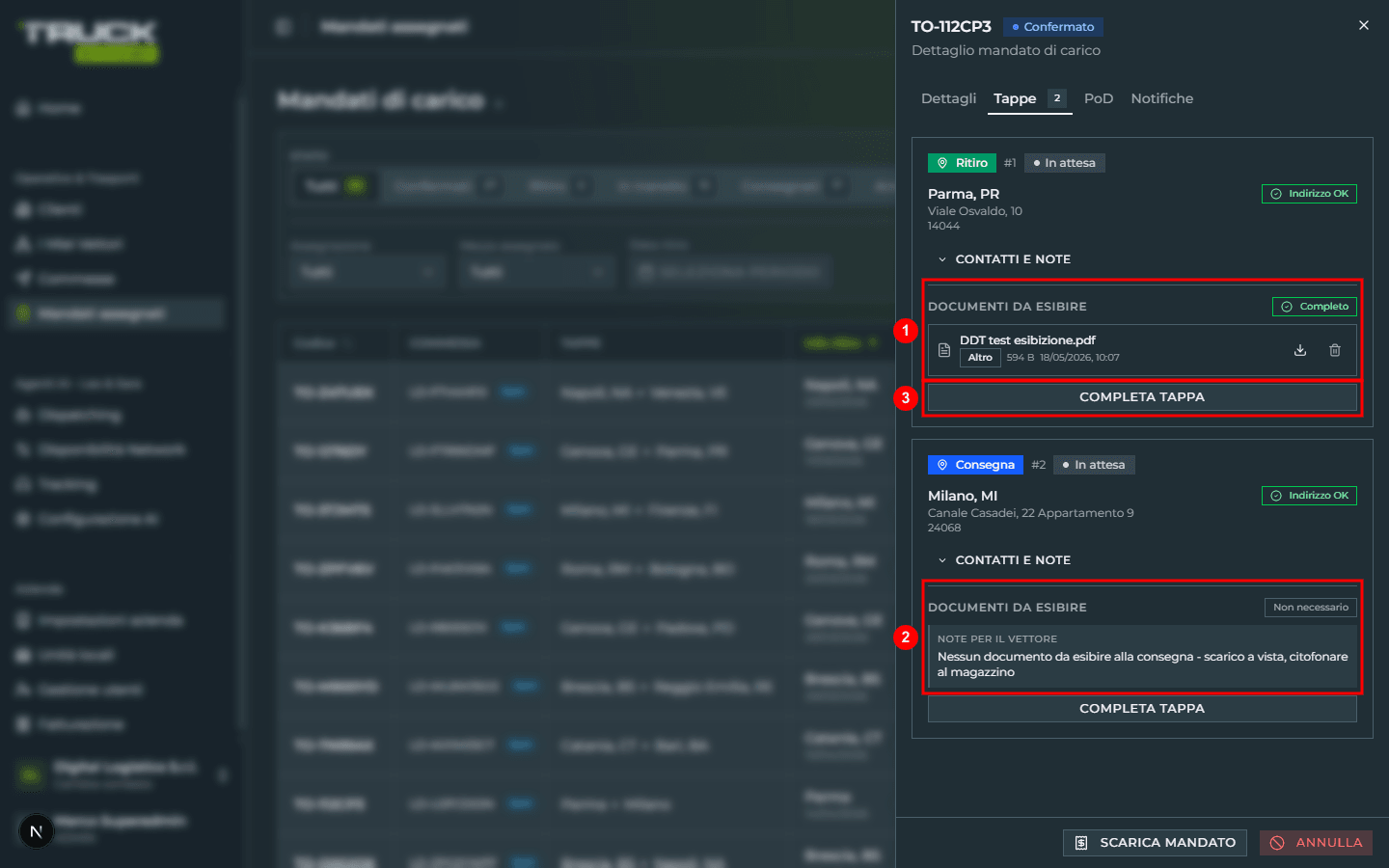Viewport: 1389px width, 868px height.
Task: Download the DDT test esibizione.pdf document
Action: [x=1300, y=350]
